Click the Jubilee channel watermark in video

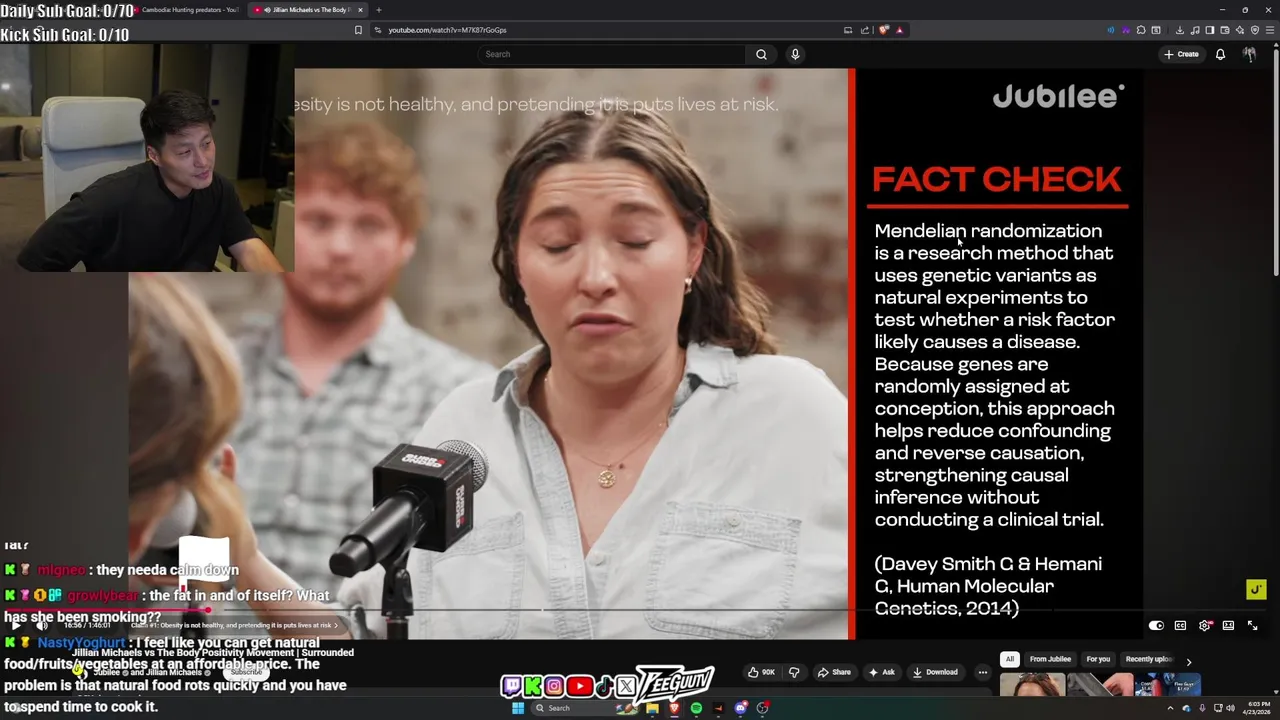pyautogui.click(x=1256, y=590)
